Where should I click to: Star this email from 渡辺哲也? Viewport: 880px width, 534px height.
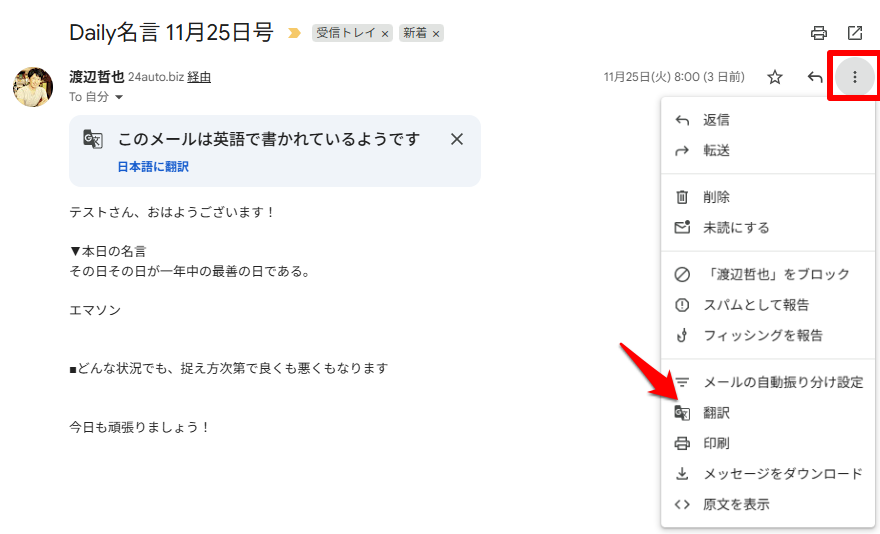coord(775,77)
